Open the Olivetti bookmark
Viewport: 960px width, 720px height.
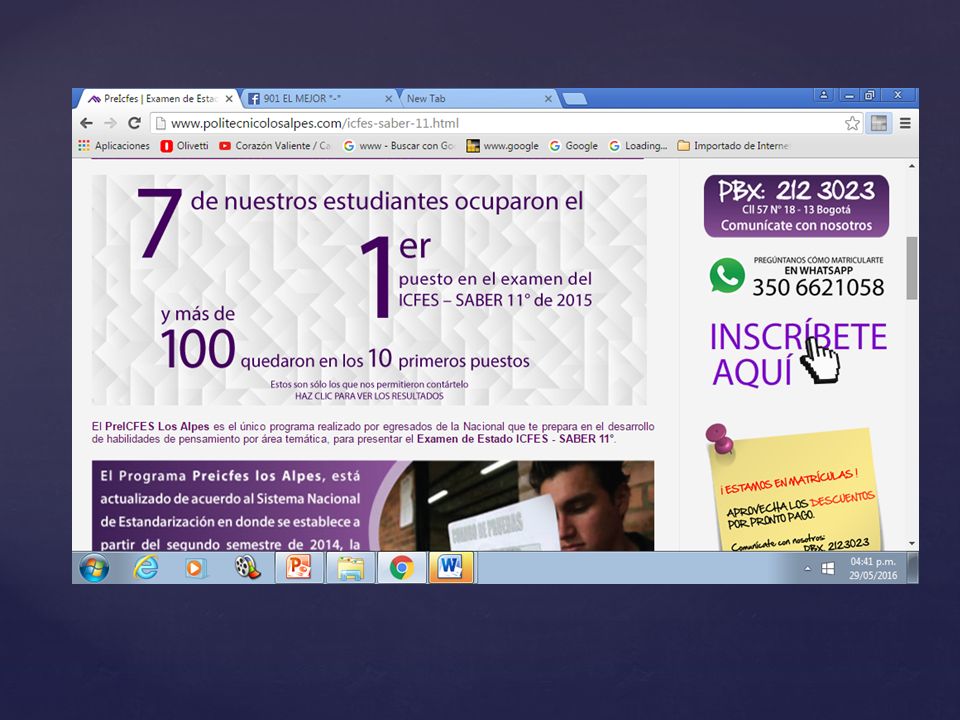[x=184, y=146]
